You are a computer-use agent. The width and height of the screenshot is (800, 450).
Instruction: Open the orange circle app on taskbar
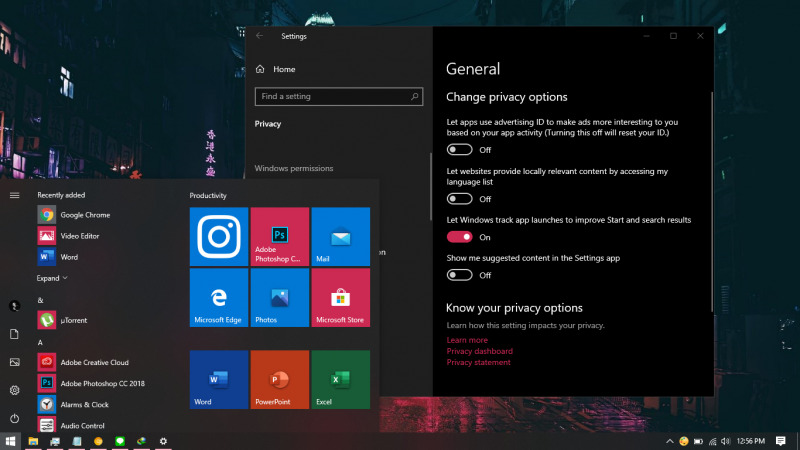click(98, 441)
